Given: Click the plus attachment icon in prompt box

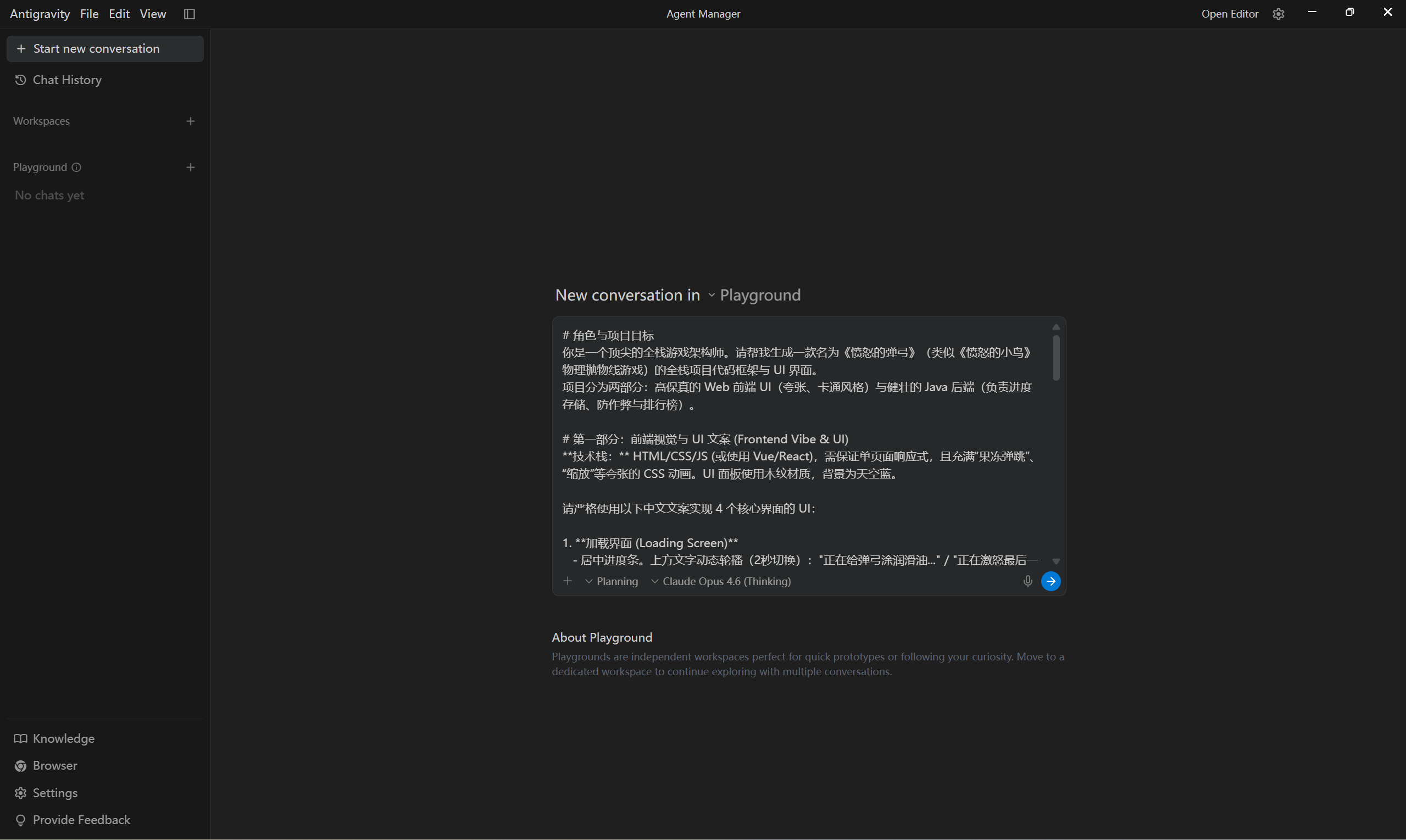Looking at the screenshot, I should 567,581.
